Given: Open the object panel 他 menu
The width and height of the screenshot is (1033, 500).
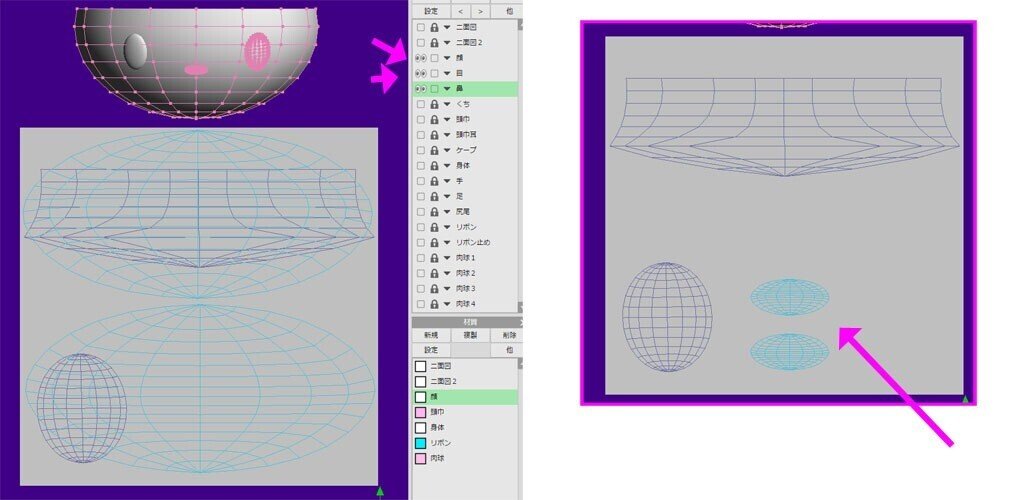Looking at the screenshot, I should [x=509, y=11].
